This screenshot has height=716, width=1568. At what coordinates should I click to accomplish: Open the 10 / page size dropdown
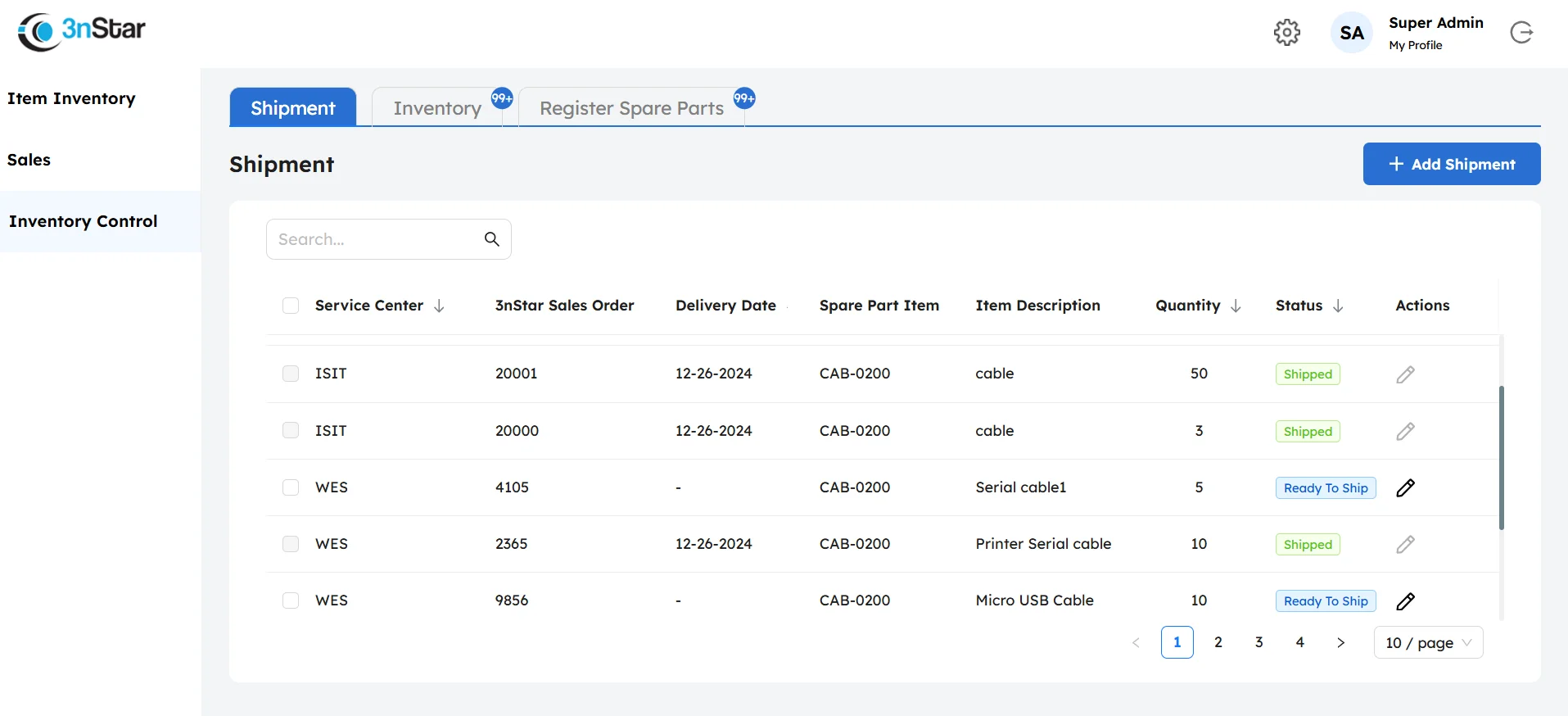[1428, 643]
